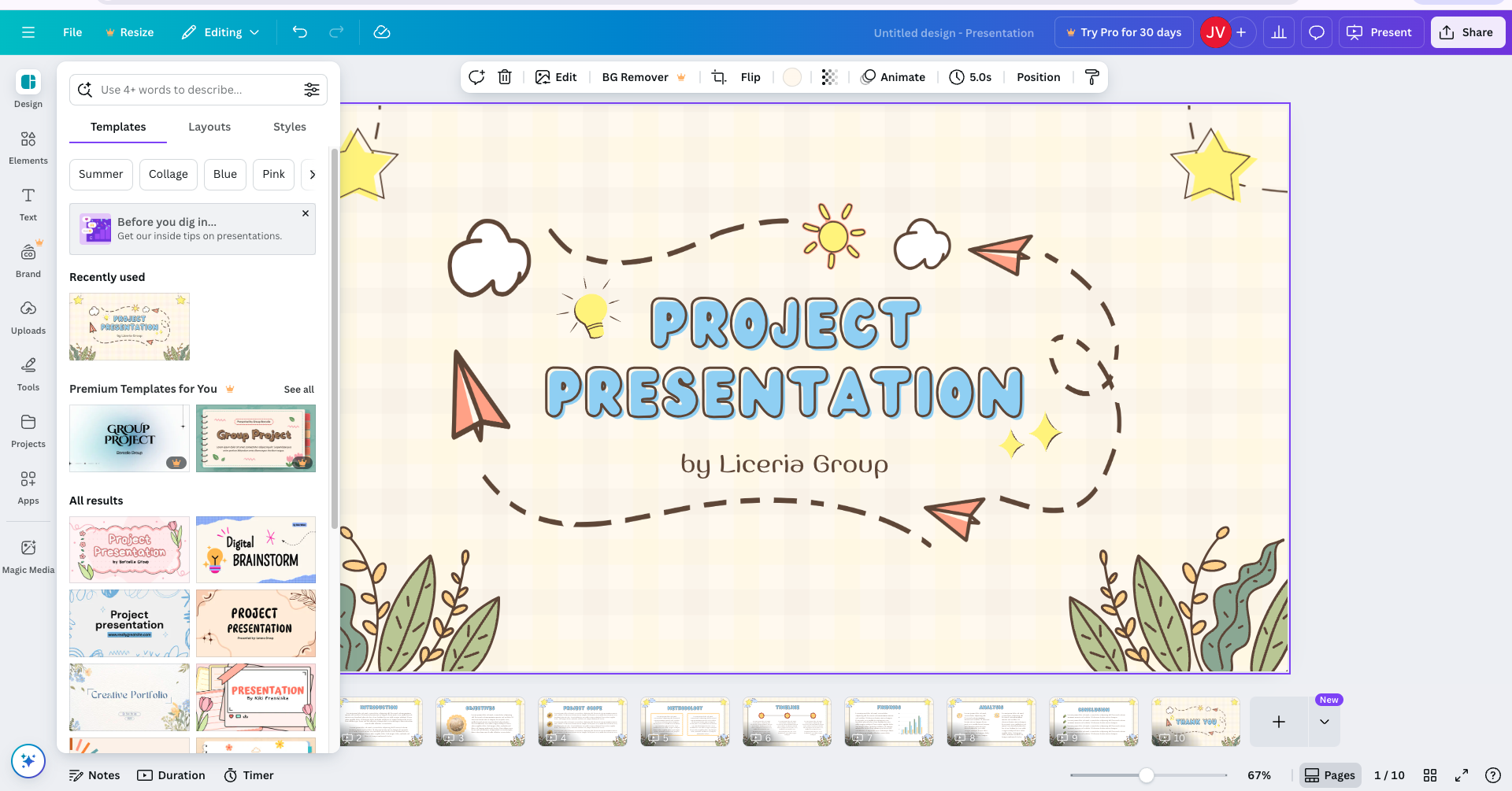Open the Design sidebar panel

click(28, 91)
